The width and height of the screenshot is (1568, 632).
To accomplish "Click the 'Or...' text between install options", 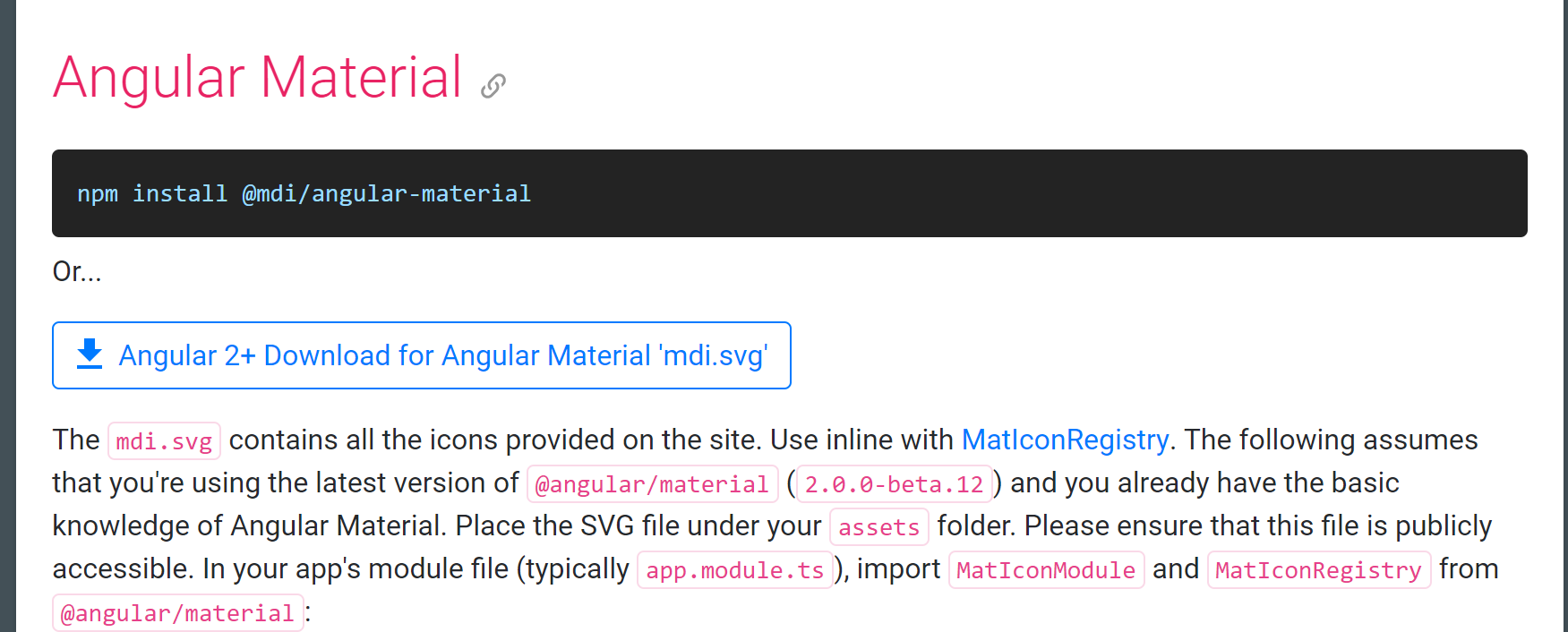I will pos(75,272).
